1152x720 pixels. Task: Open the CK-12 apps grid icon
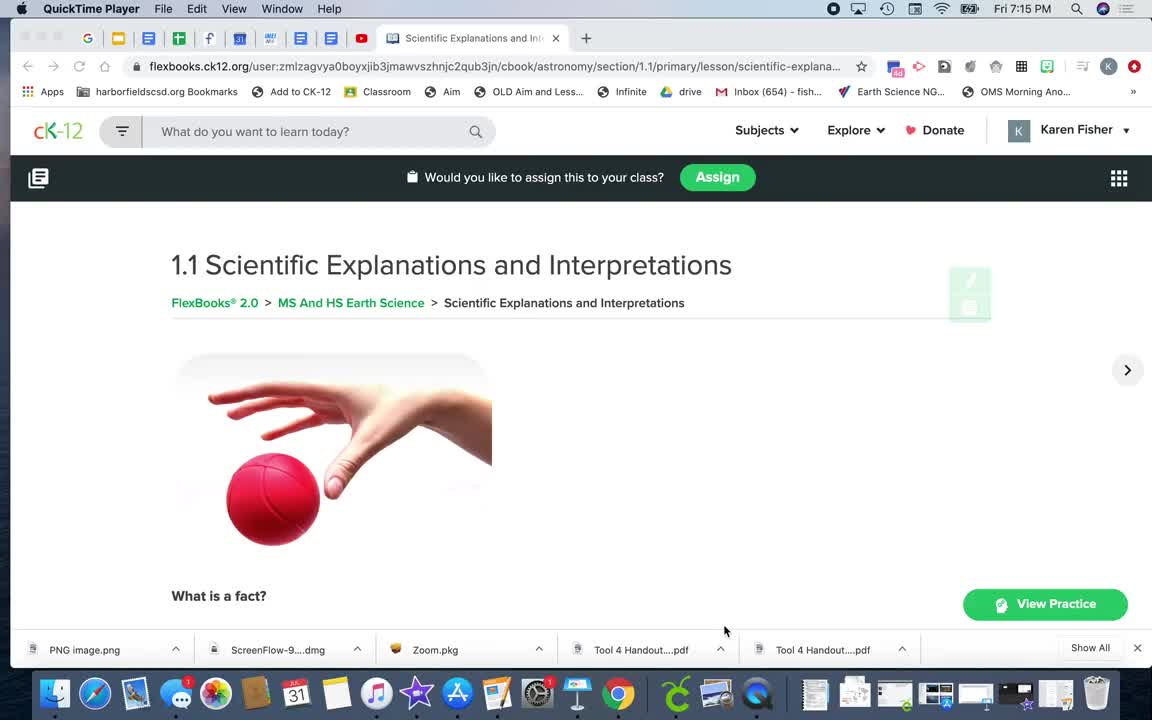(1118, 178)
